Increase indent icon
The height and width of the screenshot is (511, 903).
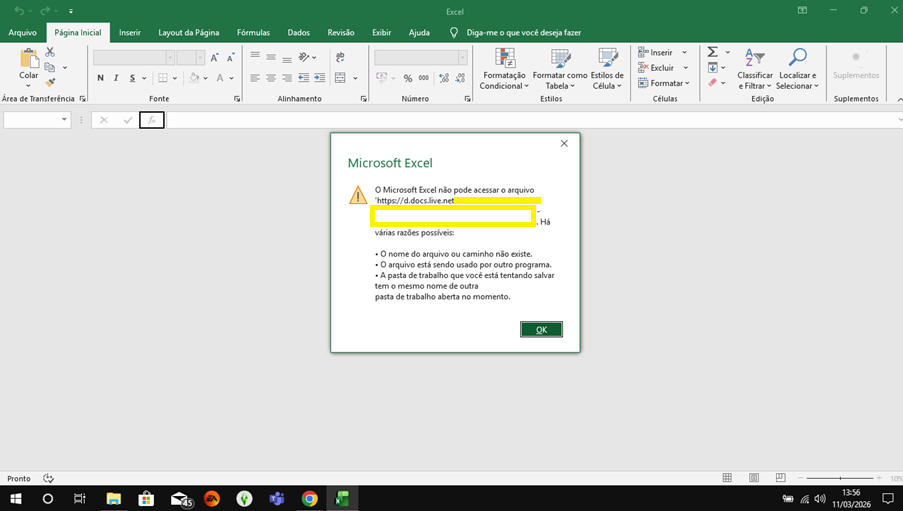320,78
